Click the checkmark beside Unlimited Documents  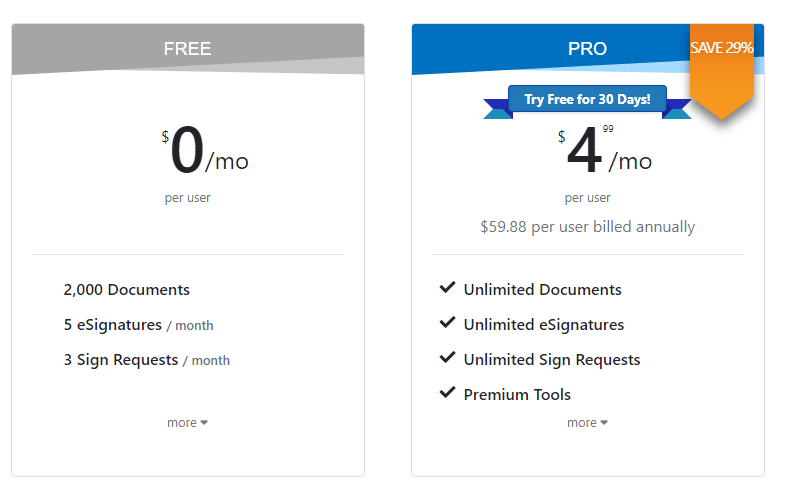click(x=447, y=289)
